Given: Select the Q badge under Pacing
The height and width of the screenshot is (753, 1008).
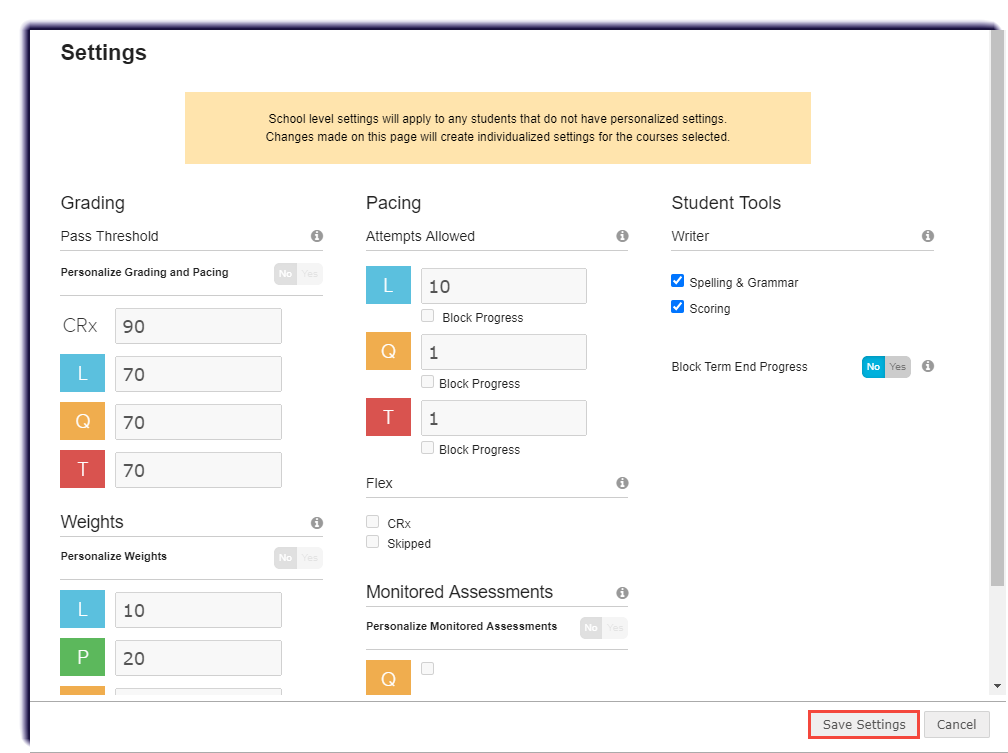Looking at the screenshot, I should [388, 351].
